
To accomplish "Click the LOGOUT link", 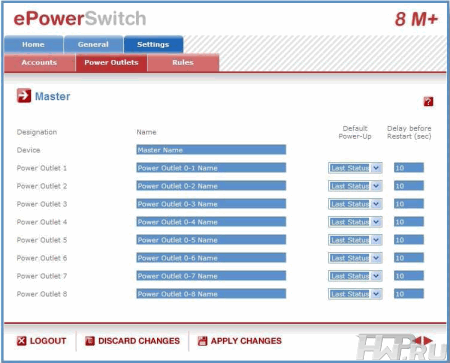I will click(x=48, y=341).
